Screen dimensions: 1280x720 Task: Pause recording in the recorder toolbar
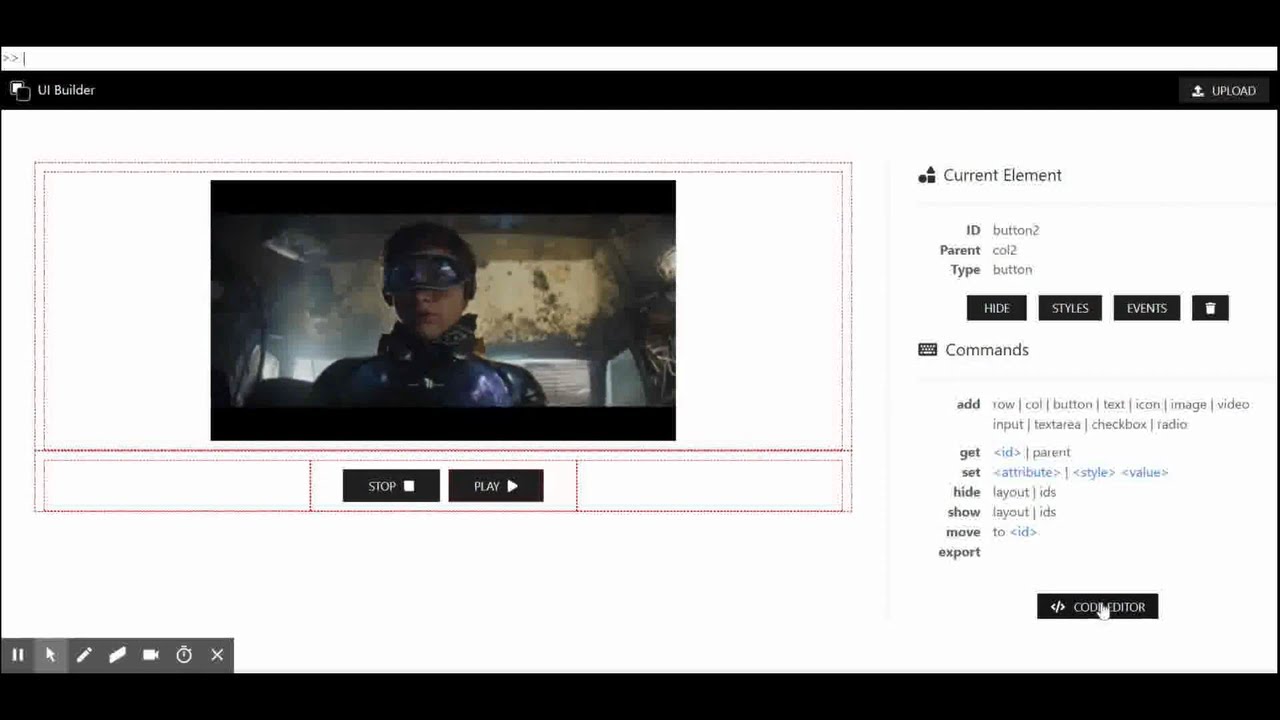17,655
